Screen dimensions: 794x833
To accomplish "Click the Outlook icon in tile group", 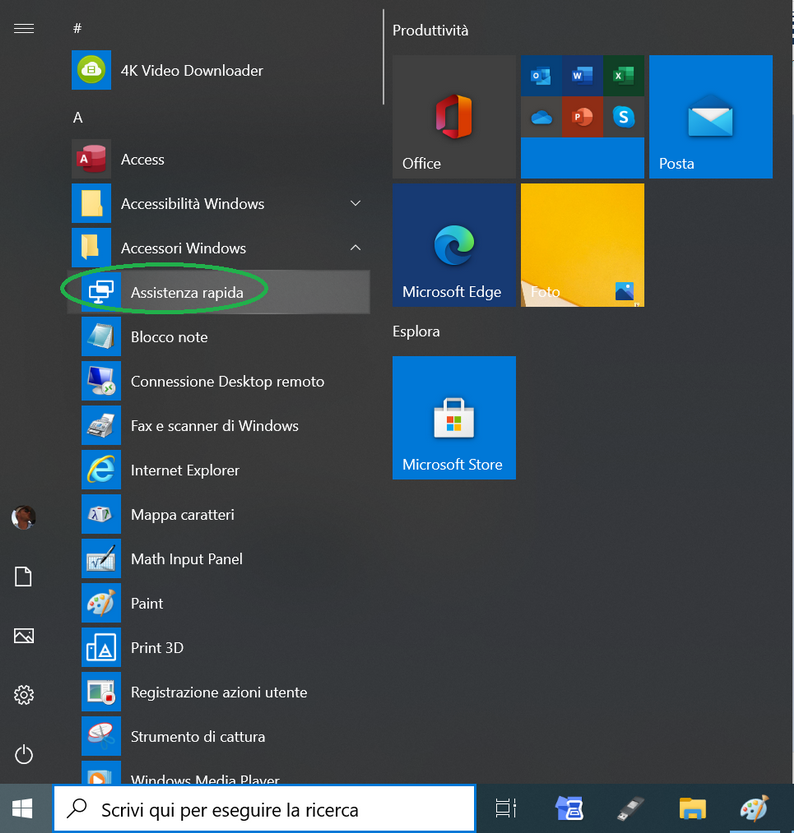I will click(x=541, y=76).
